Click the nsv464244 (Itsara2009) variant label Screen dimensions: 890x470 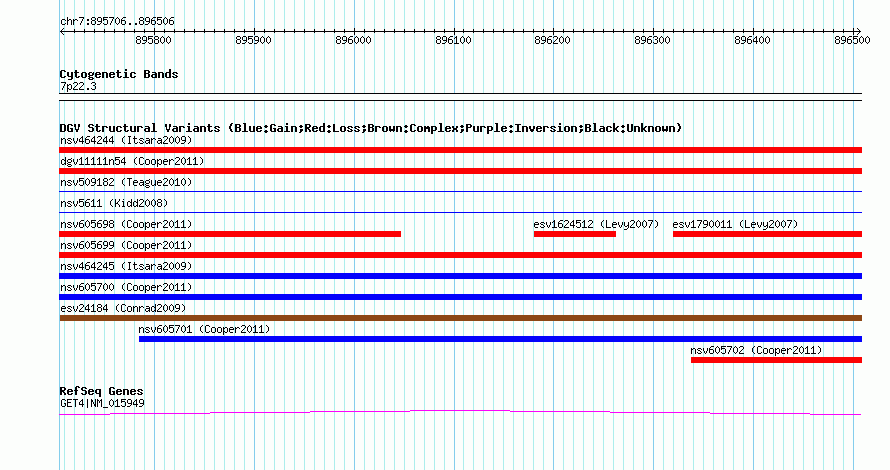(x=126, y=140)
